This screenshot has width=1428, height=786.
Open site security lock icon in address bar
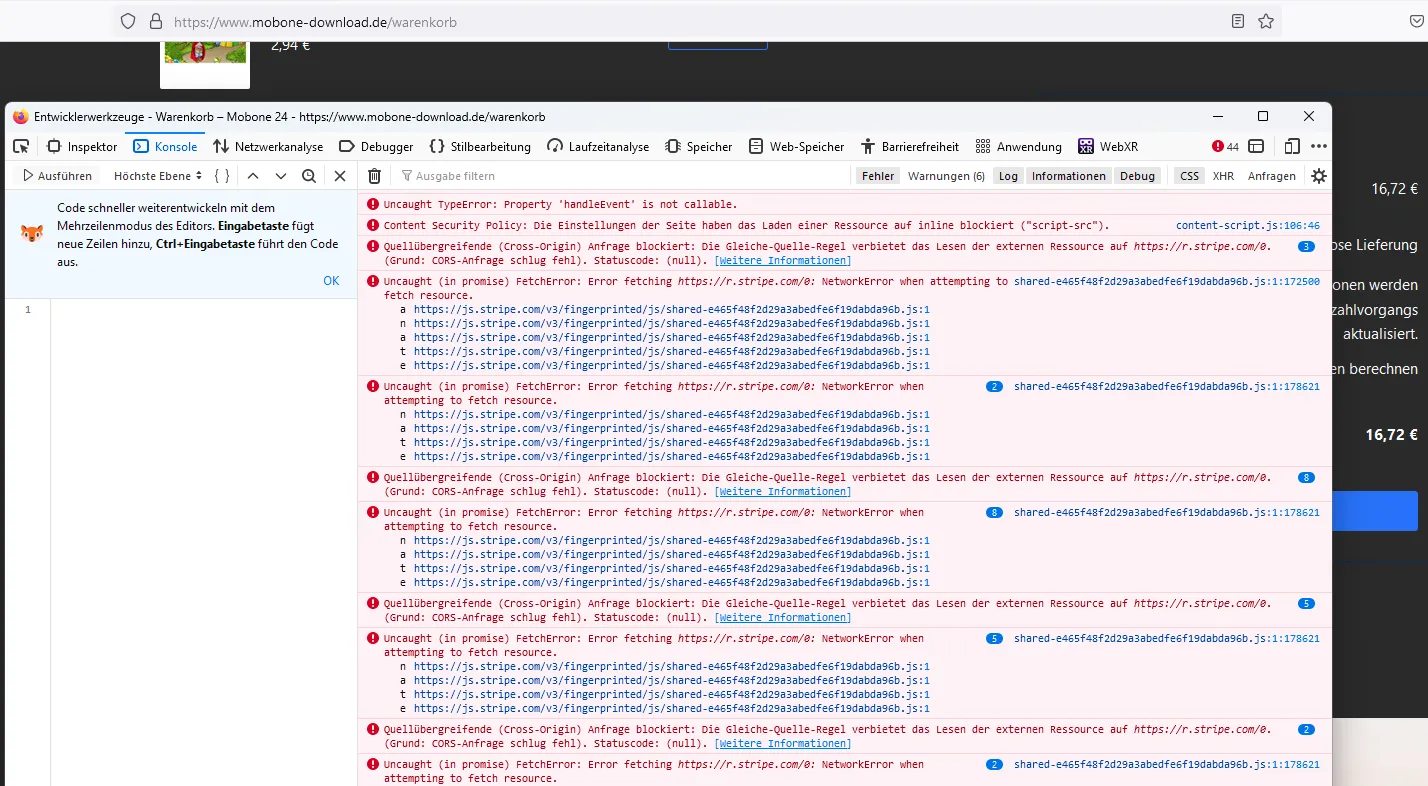pos(155,21)
